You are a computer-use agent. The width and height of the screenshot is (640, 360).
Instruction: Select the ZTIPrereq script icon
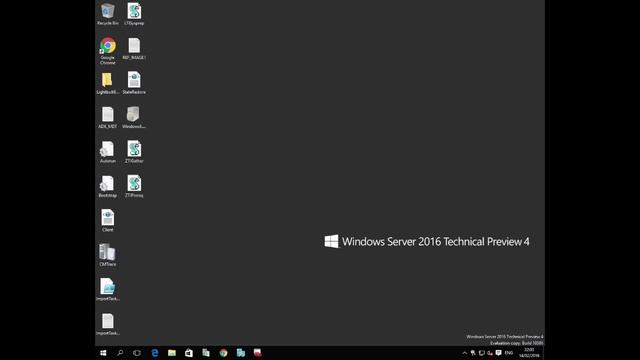point(134,187)
